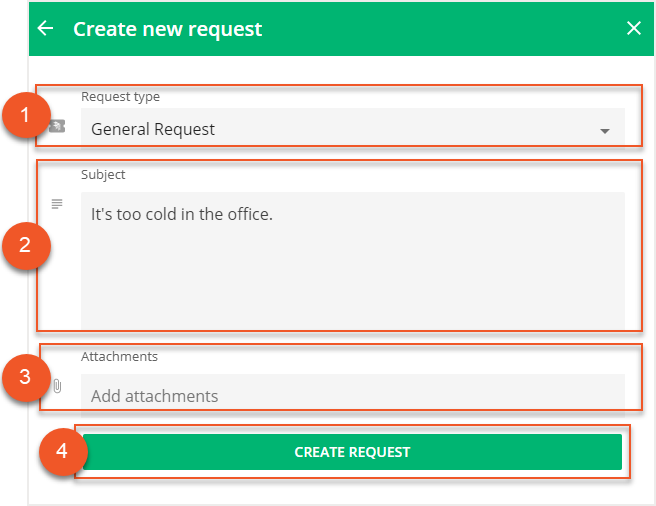Click the "Request type" field label
Viewport: 656px width, 506px height.
pos(120,97)
